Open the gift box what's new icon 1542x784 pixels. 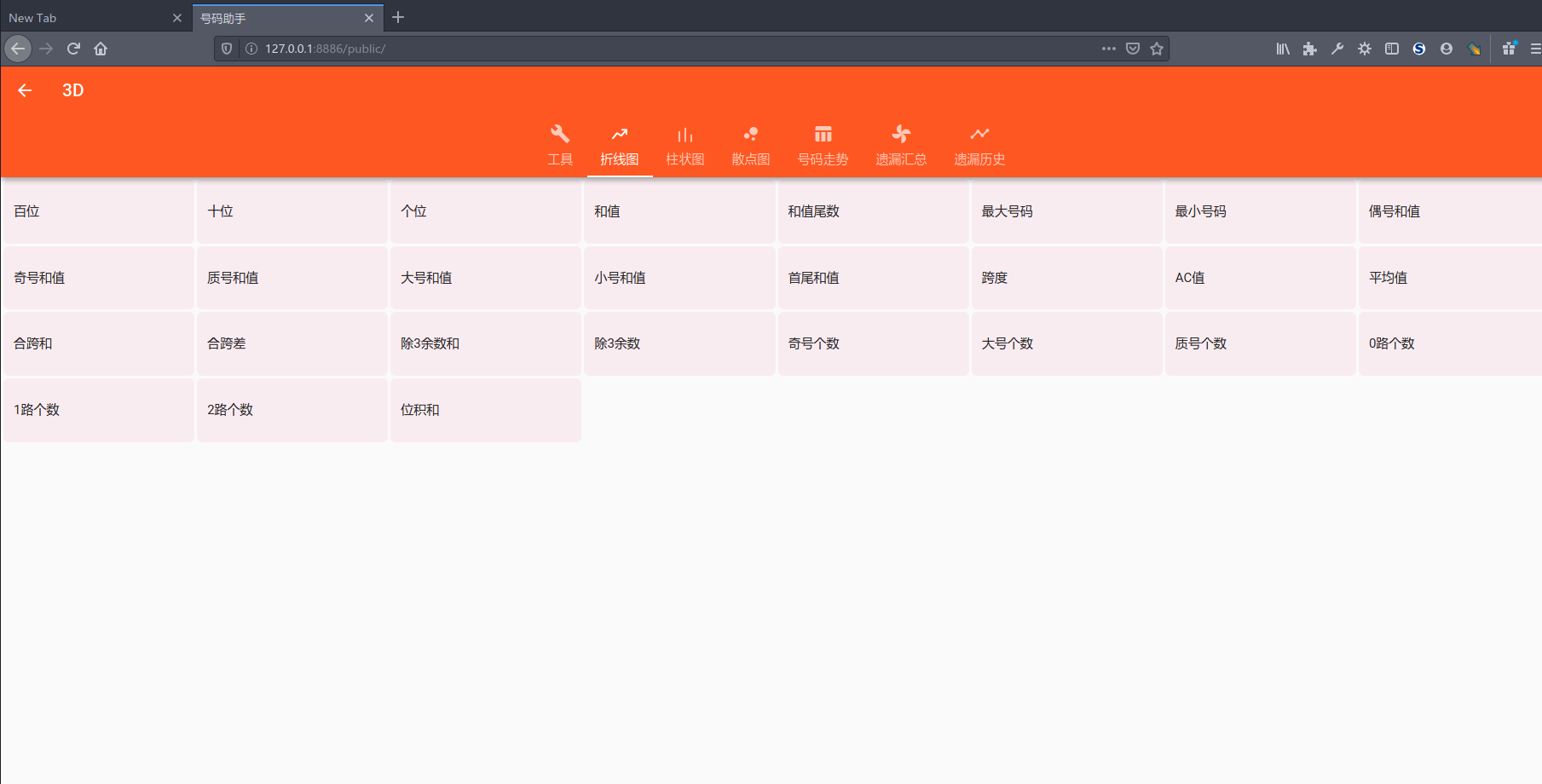(1510, 49)
